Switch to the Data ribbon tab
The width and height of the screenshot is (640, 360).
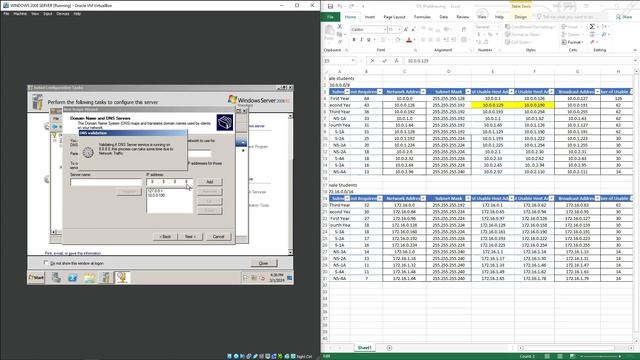(443, 17)
